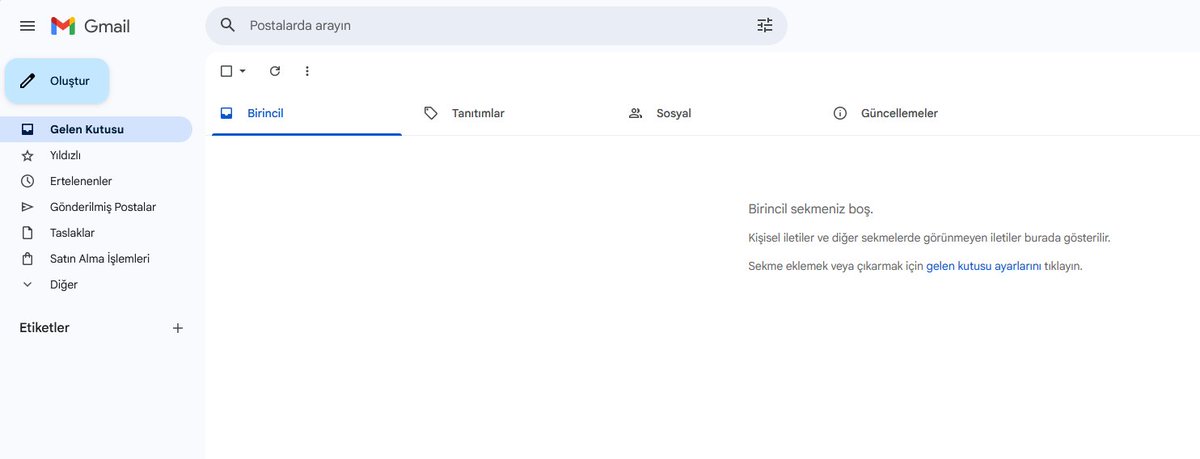This screenshot has width=1200, height=459.
Task: Click the Etiketler heading
Action: pos(45,328)
